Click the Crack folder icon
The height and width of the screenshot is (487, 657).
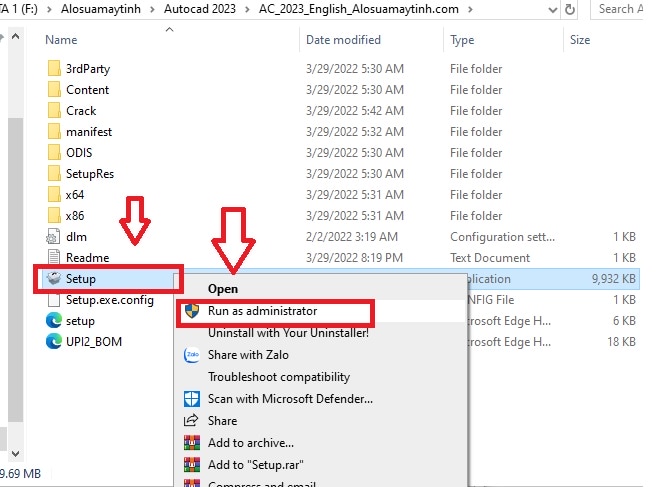tap(54, 111)
